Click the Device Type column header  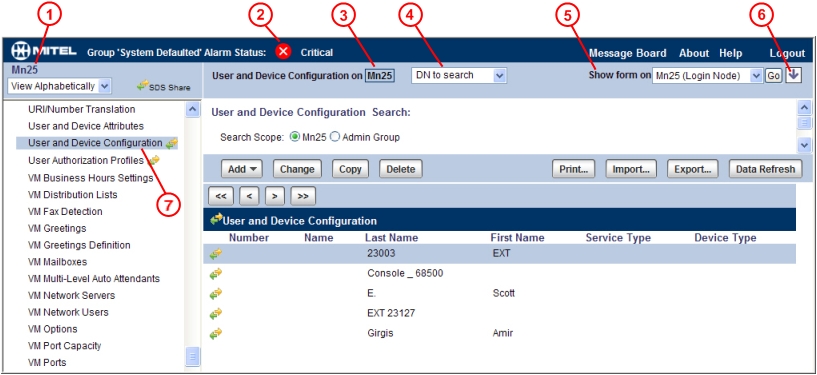click(x=725, y=238)
